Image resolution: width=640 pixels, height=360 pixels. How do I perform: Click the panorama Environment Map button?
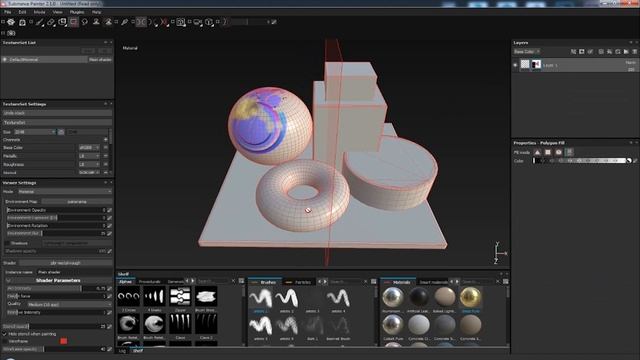[77, 202]
